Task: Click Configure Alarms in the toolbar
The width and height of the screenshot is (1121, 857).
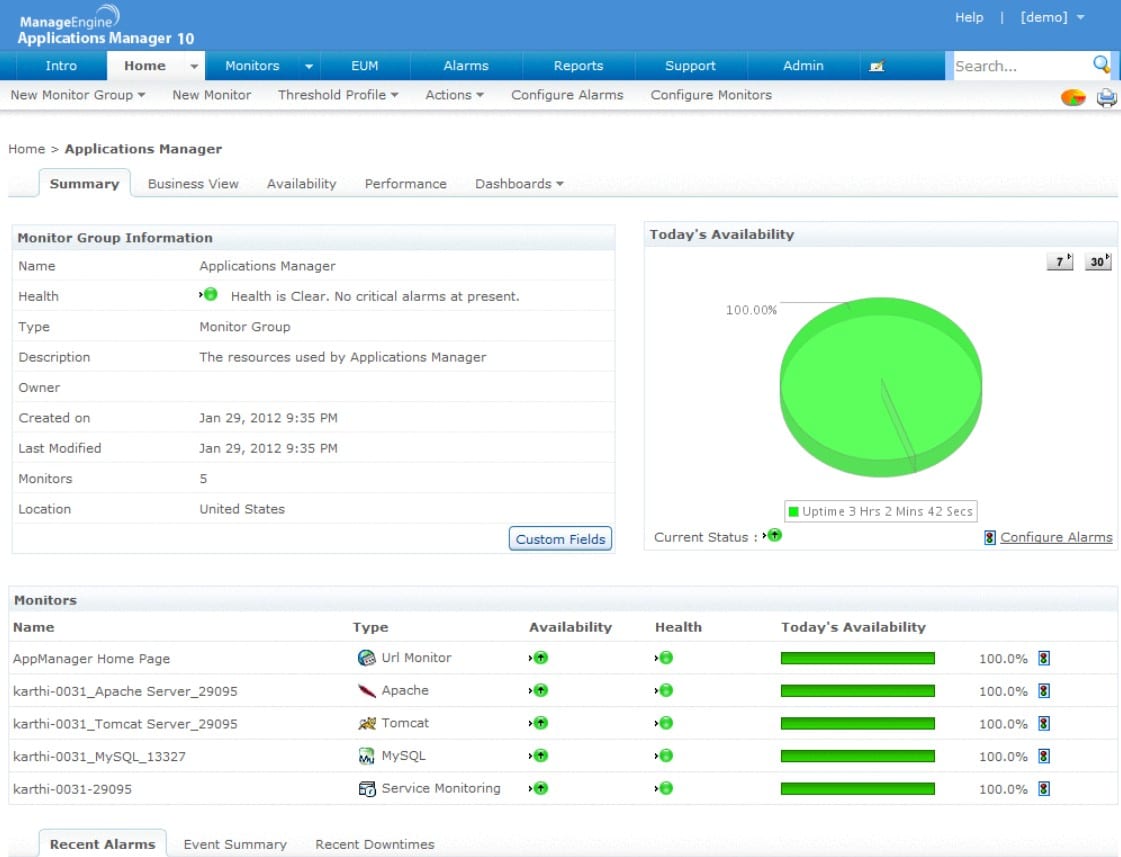Action: 567,95
